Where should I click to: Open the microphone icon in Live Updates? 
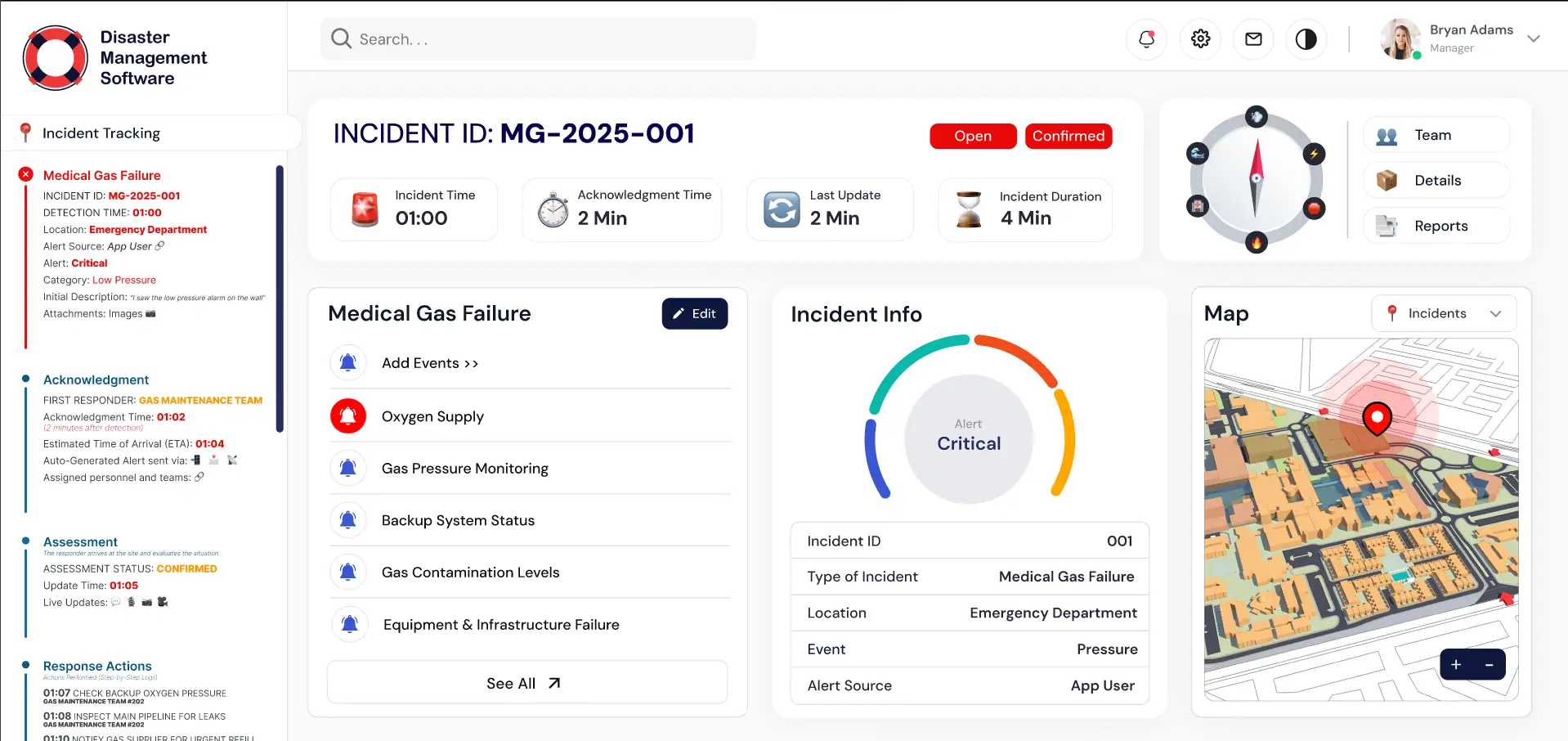tap(131, 602)
